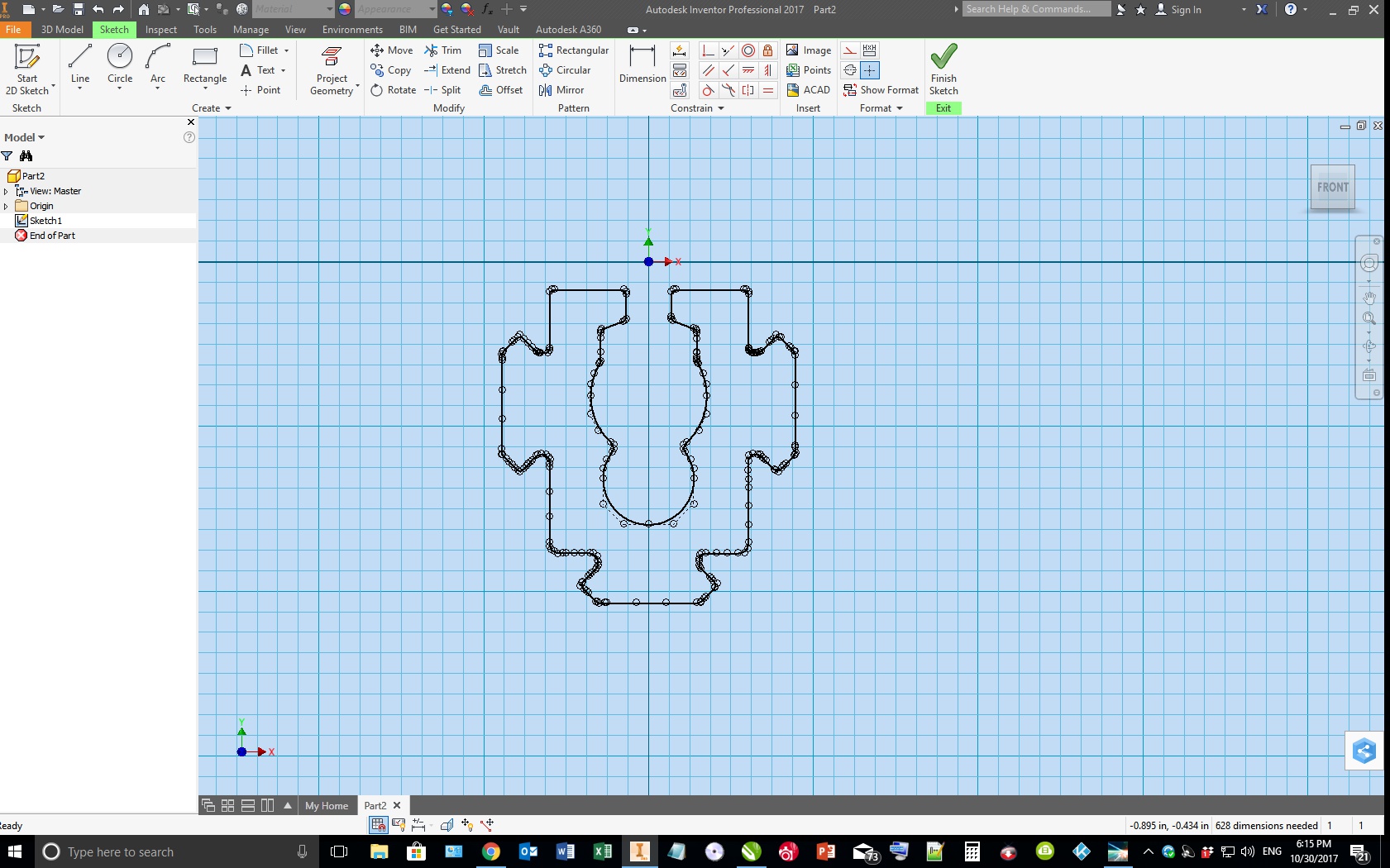1390x868 pixels.
Task: Expand the Rectangle tool dropdown
Action: [x=204, y=87]
